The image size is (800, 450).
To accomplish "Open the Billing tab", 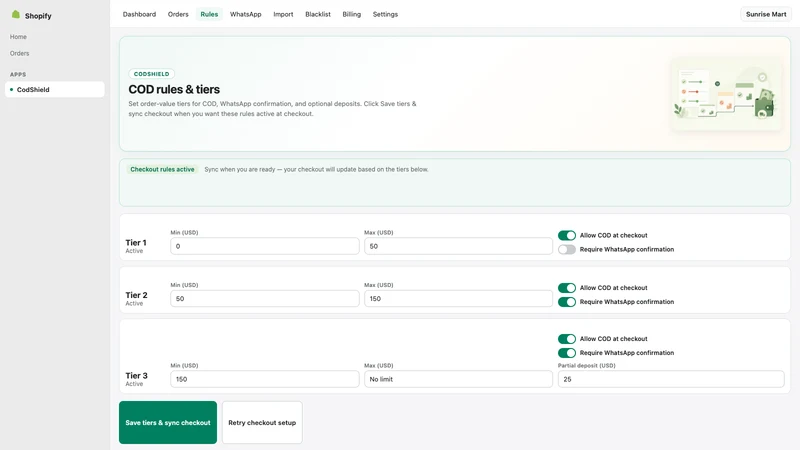I will click(x=352, y=14).
